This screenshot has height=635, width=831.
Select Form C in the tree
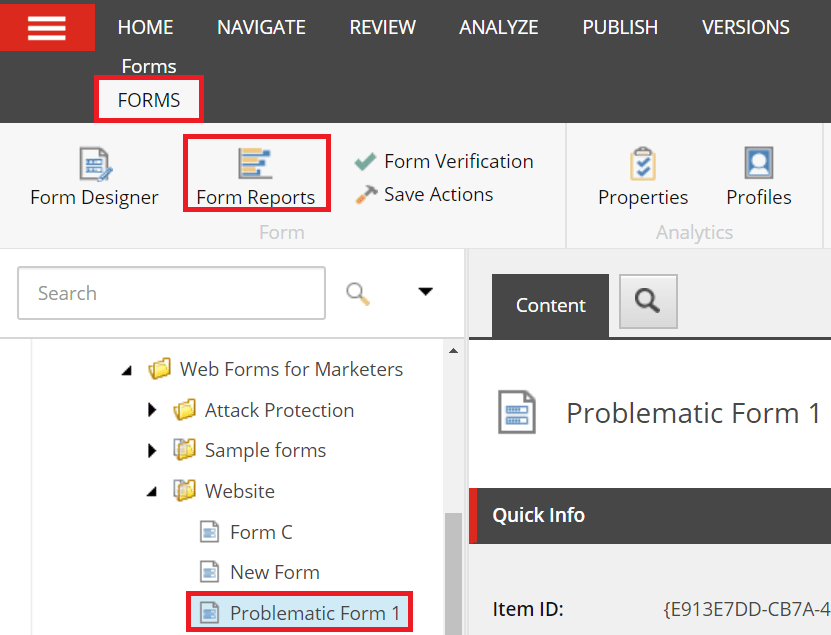pos(260,532)
